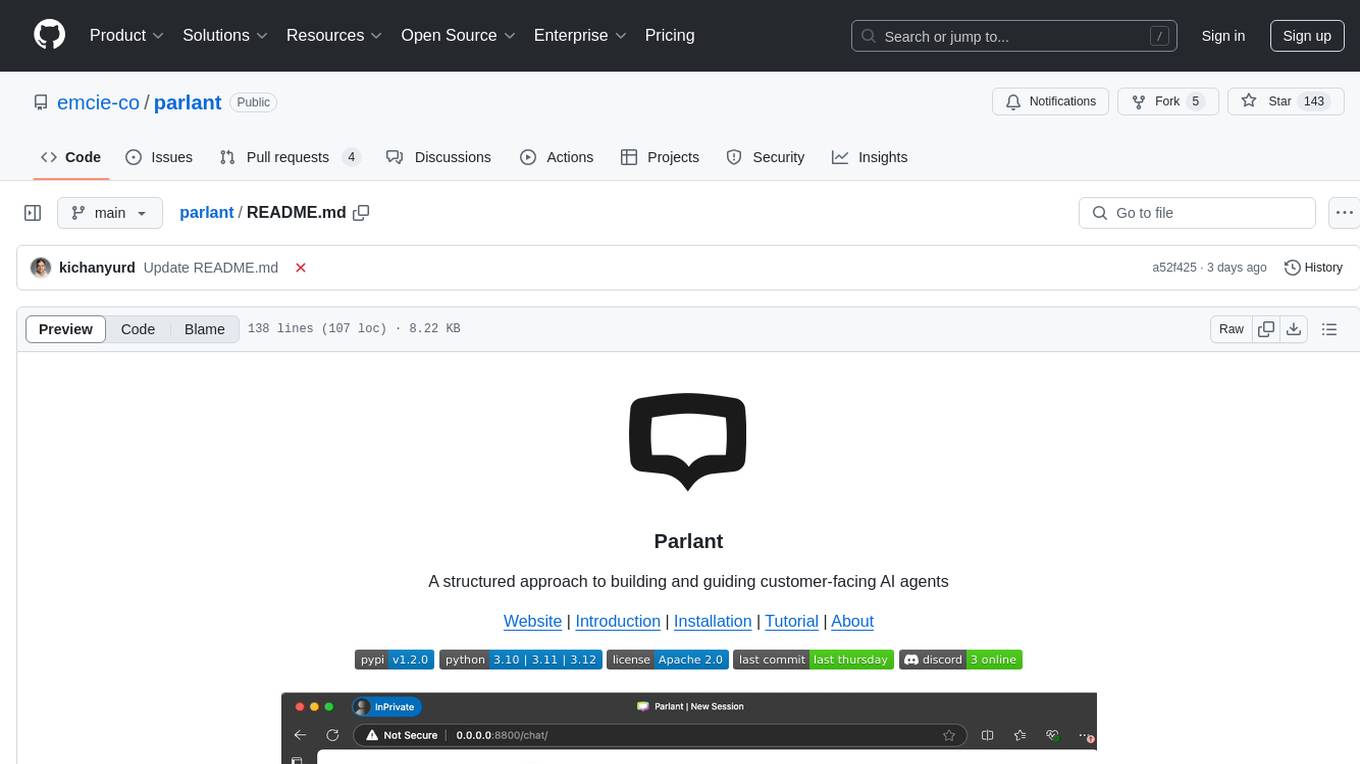The width and height of the screenshot is (1360, 764).
Task: Open the Website link
Action: pyautogui.click(x=532, y=621)
